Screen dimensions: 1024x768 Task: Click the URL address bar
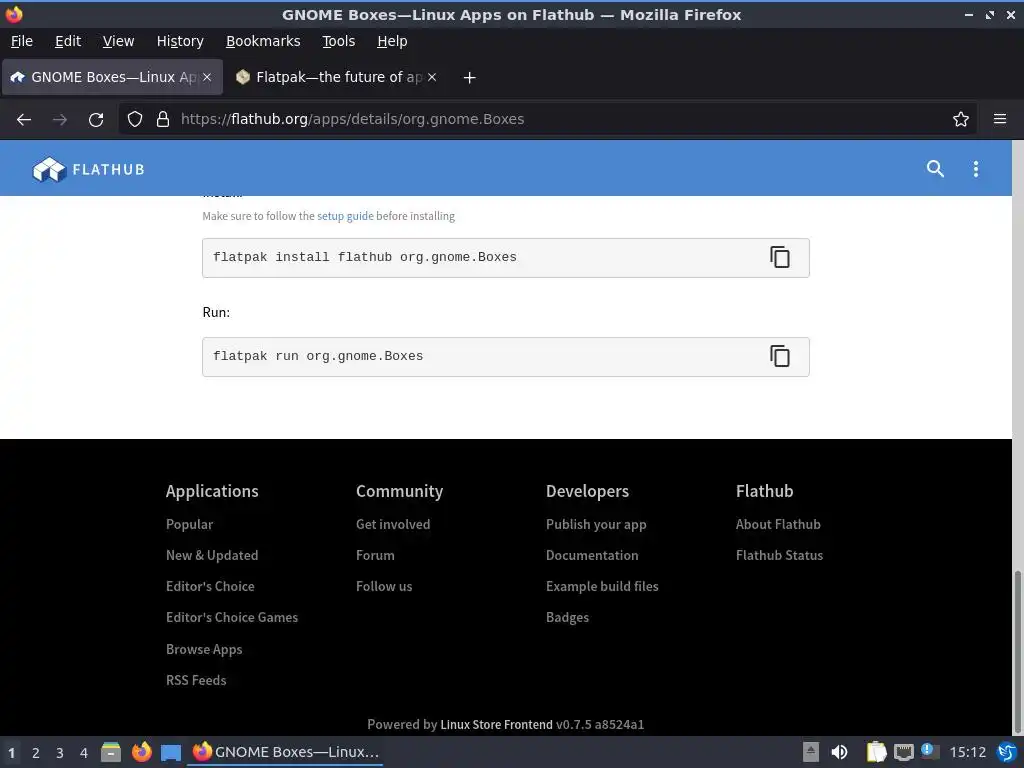point(547,120)
